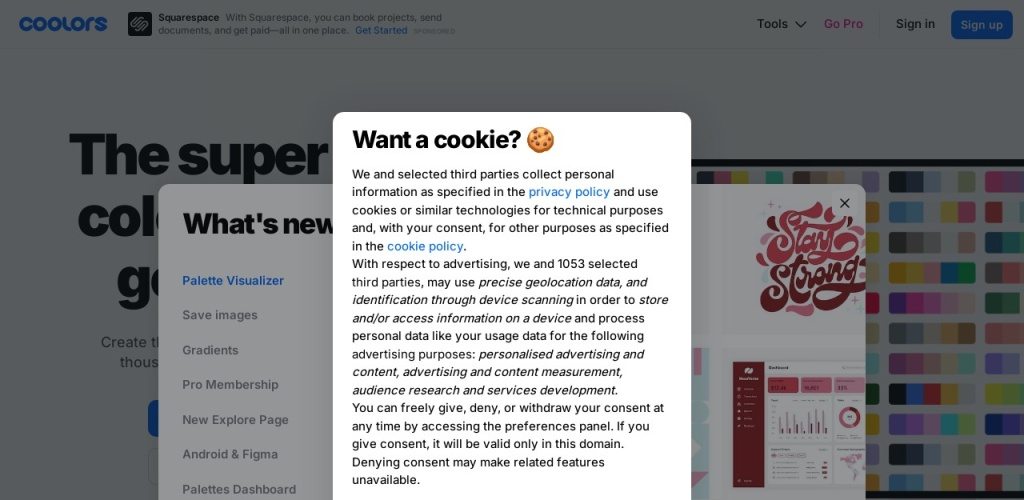Select Pro Membership entry

(x=231, y=384)
